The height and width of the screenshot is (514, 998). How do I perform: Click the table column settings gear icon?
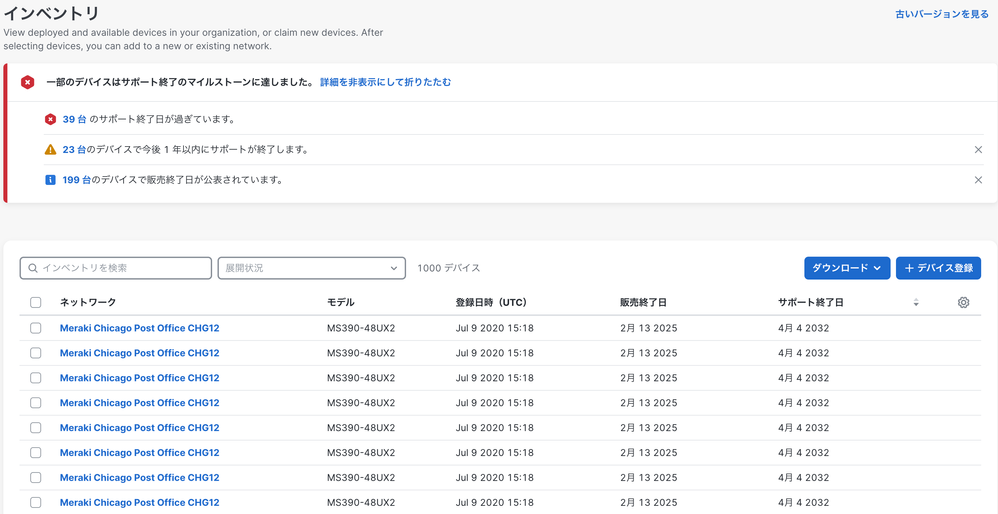[x=963, y=302]
